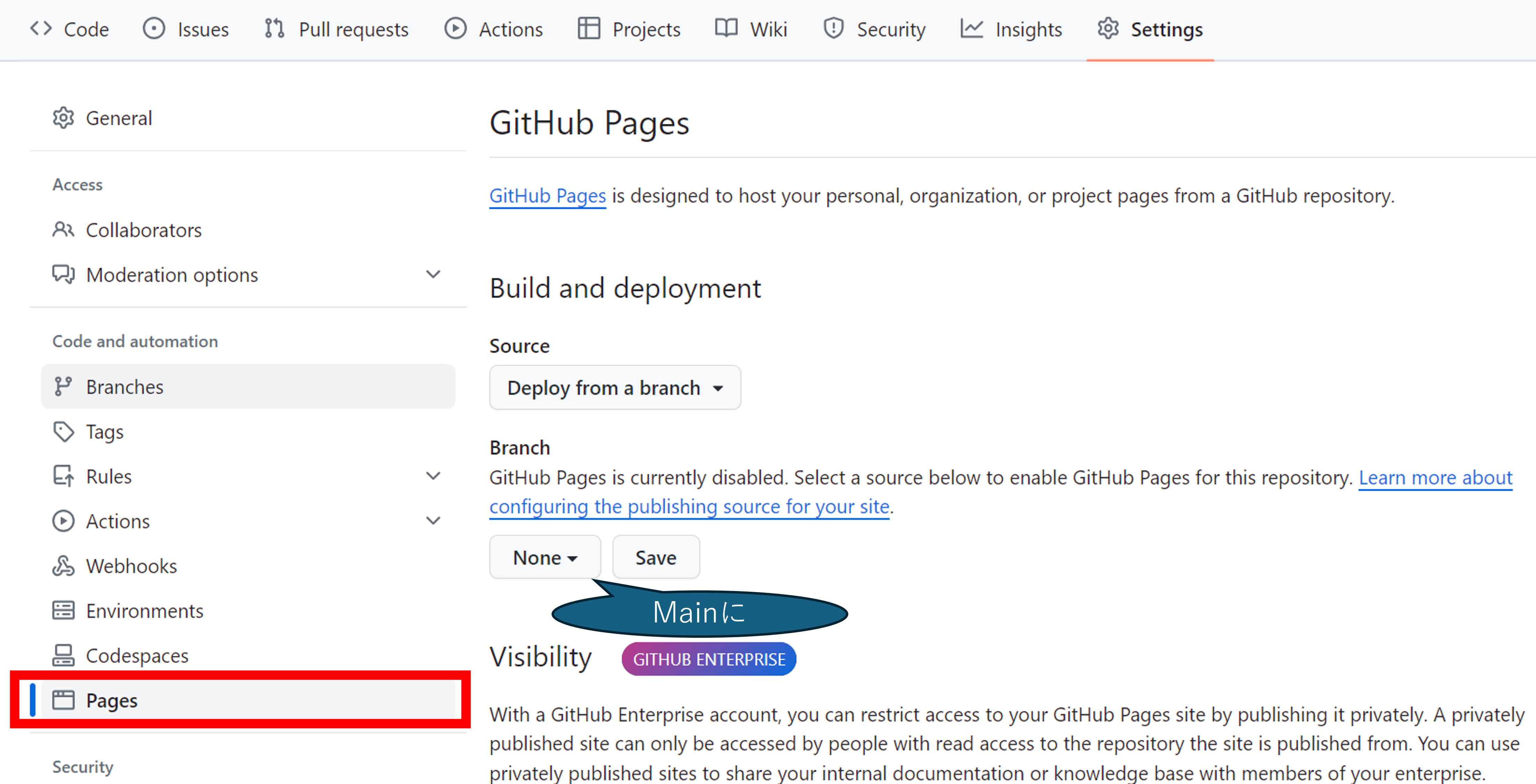1536x784 pixels.
Task: Click the Branches git-branch icon
Action: [63, 387]
